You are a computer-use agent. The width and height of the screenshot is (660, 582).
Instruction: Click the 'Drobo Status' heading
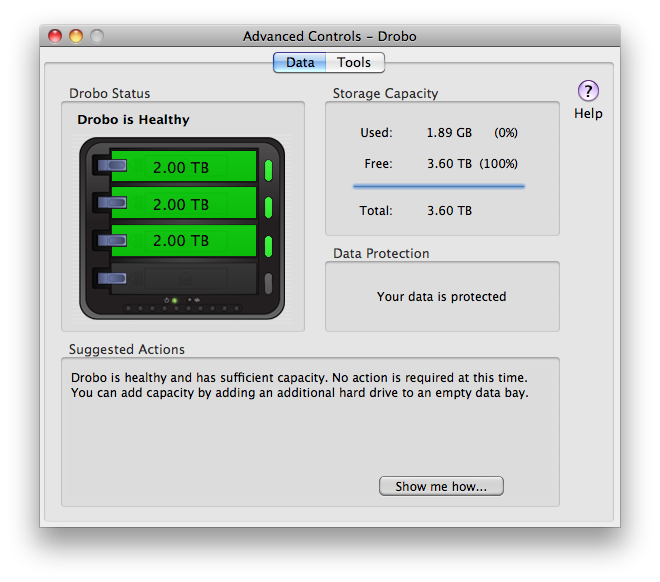pos(109,93)
